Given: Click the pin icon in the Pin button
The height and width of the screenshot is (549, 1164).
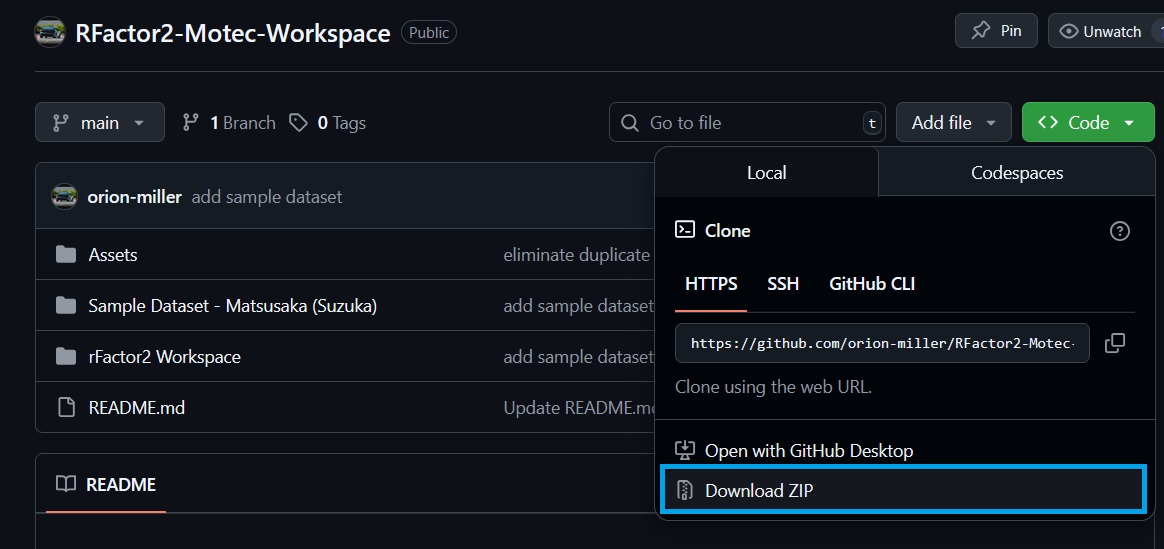Looking at the screenshot, I should click(981, 31).
